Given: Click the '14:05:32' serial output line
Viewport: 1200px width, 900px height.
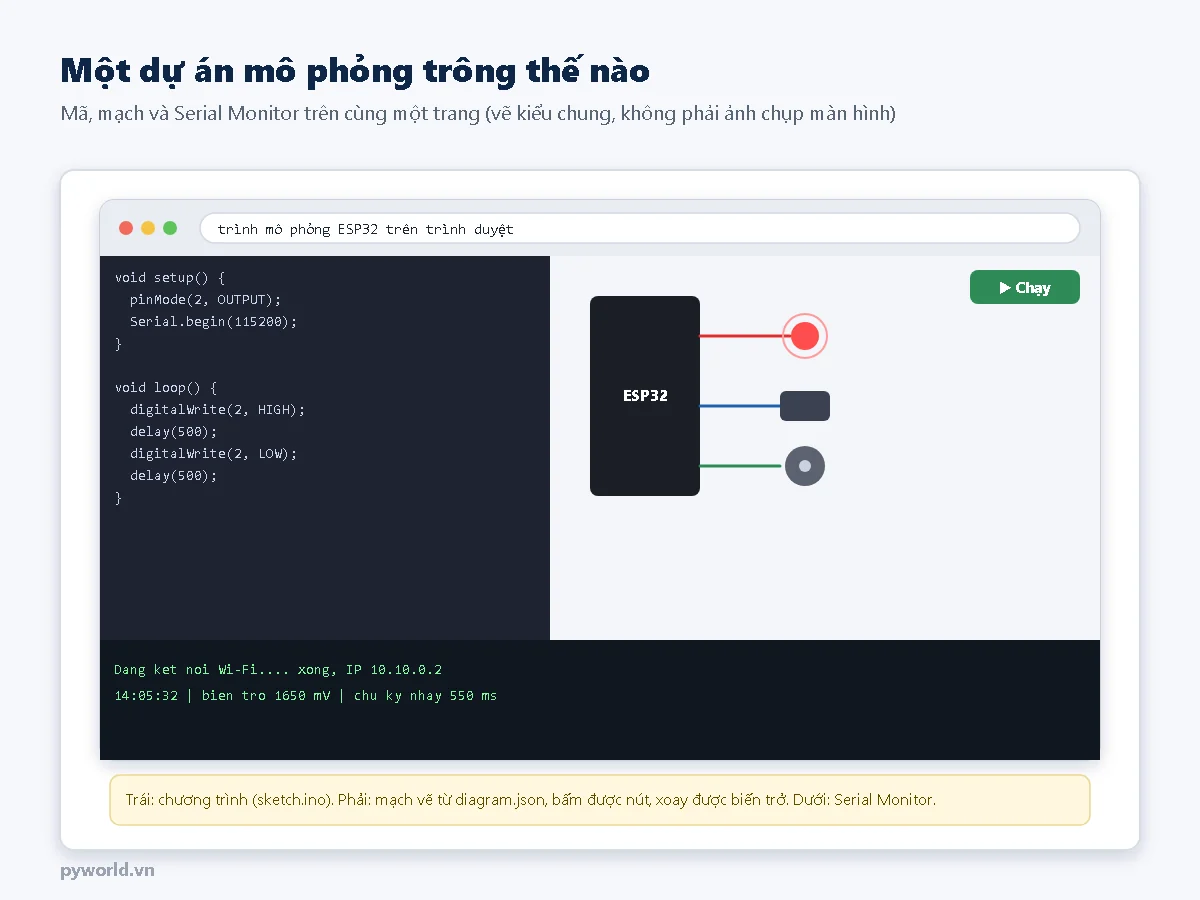Looking at the screenshot, I should 305,695.
